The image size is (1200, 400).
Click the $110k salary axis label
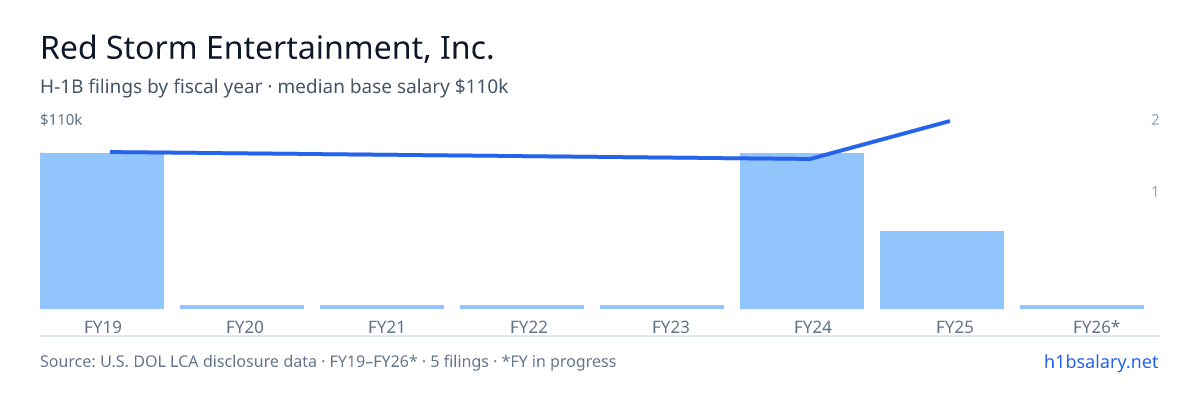coord(61,120)
